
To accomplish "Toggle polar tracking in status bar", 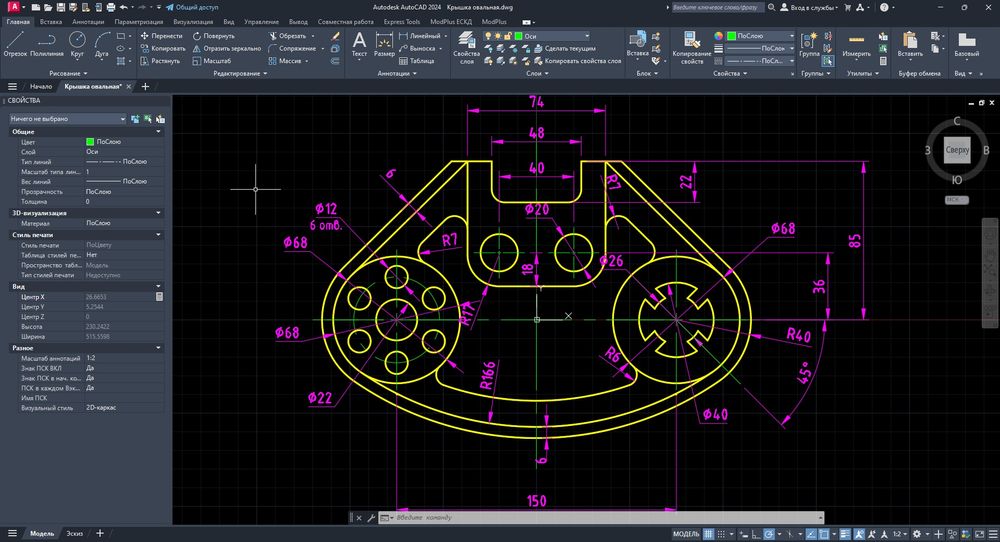I will (x=770, y=534).
